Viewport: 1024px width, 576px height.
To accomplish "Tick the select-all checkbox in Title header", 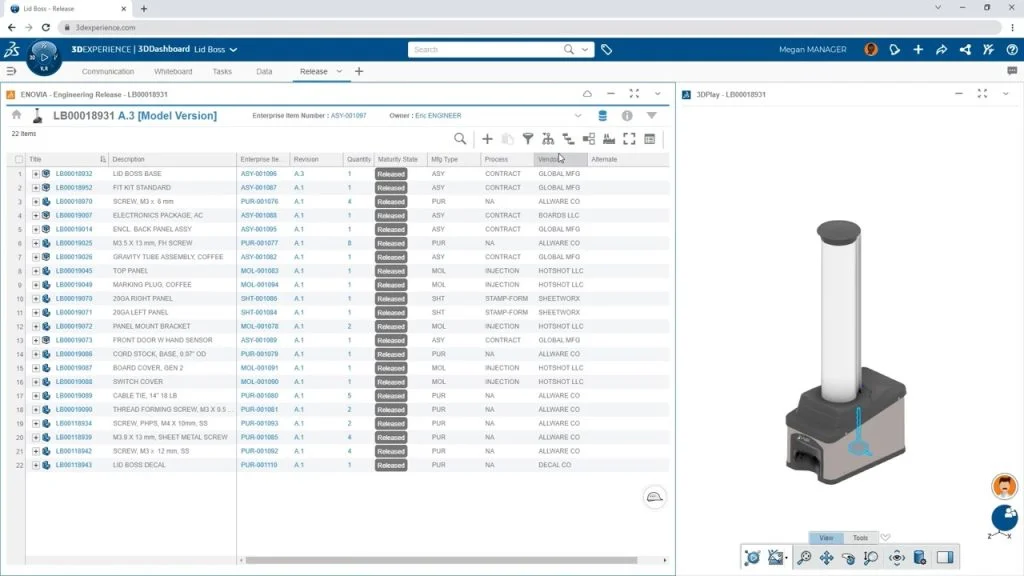I will 19,160.
